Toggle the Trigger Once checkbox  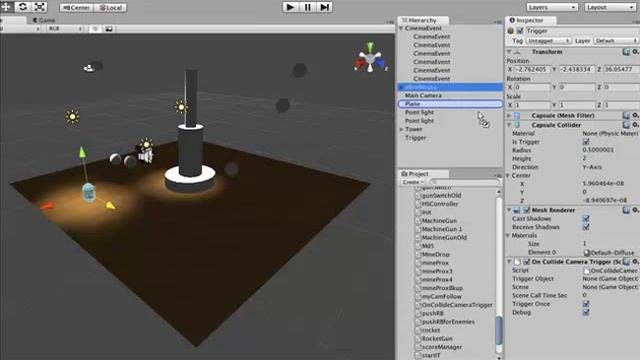pos(586,304)
